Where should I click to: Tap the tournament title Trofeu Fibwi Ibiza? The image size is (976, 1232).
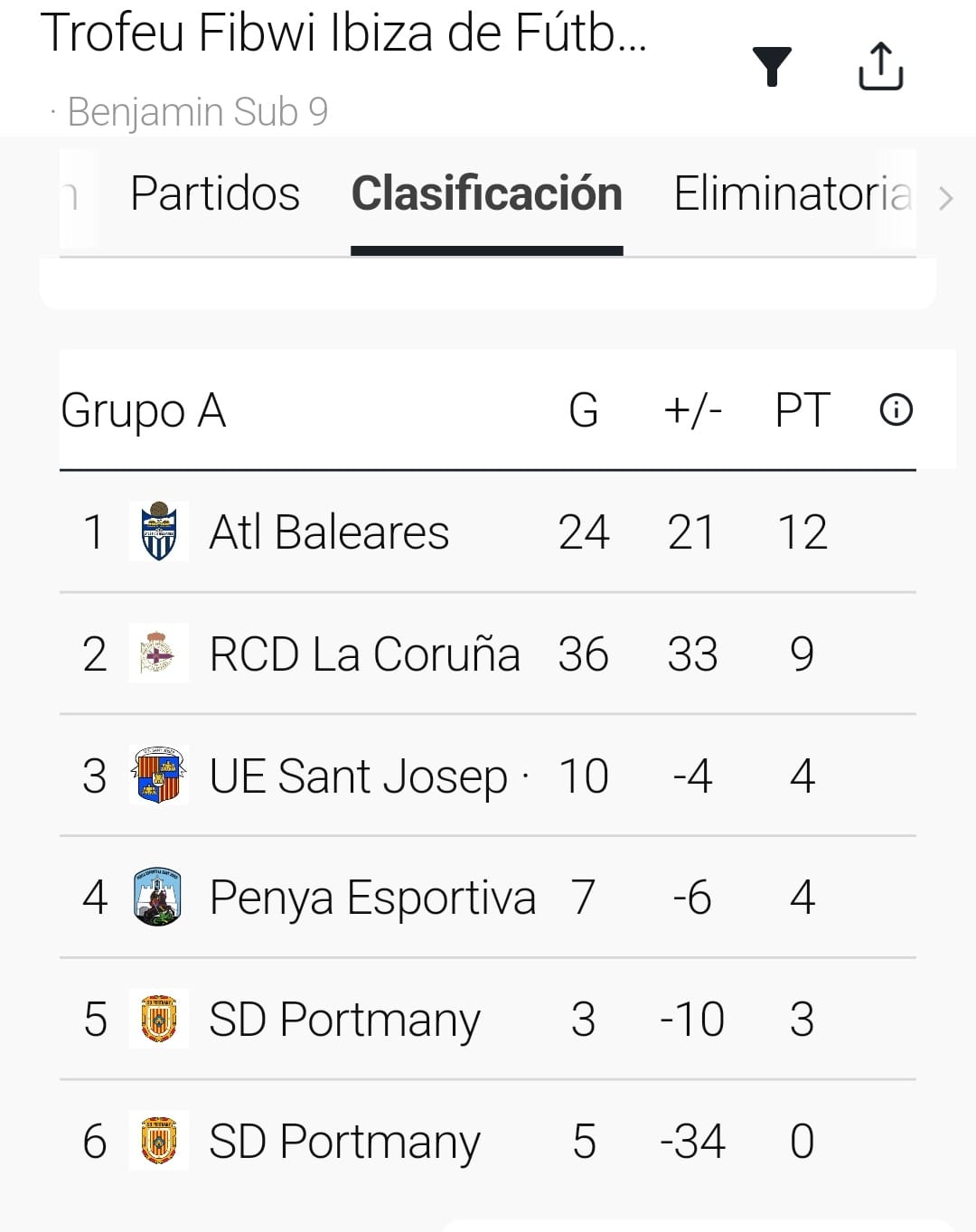(x=343, y=34)
